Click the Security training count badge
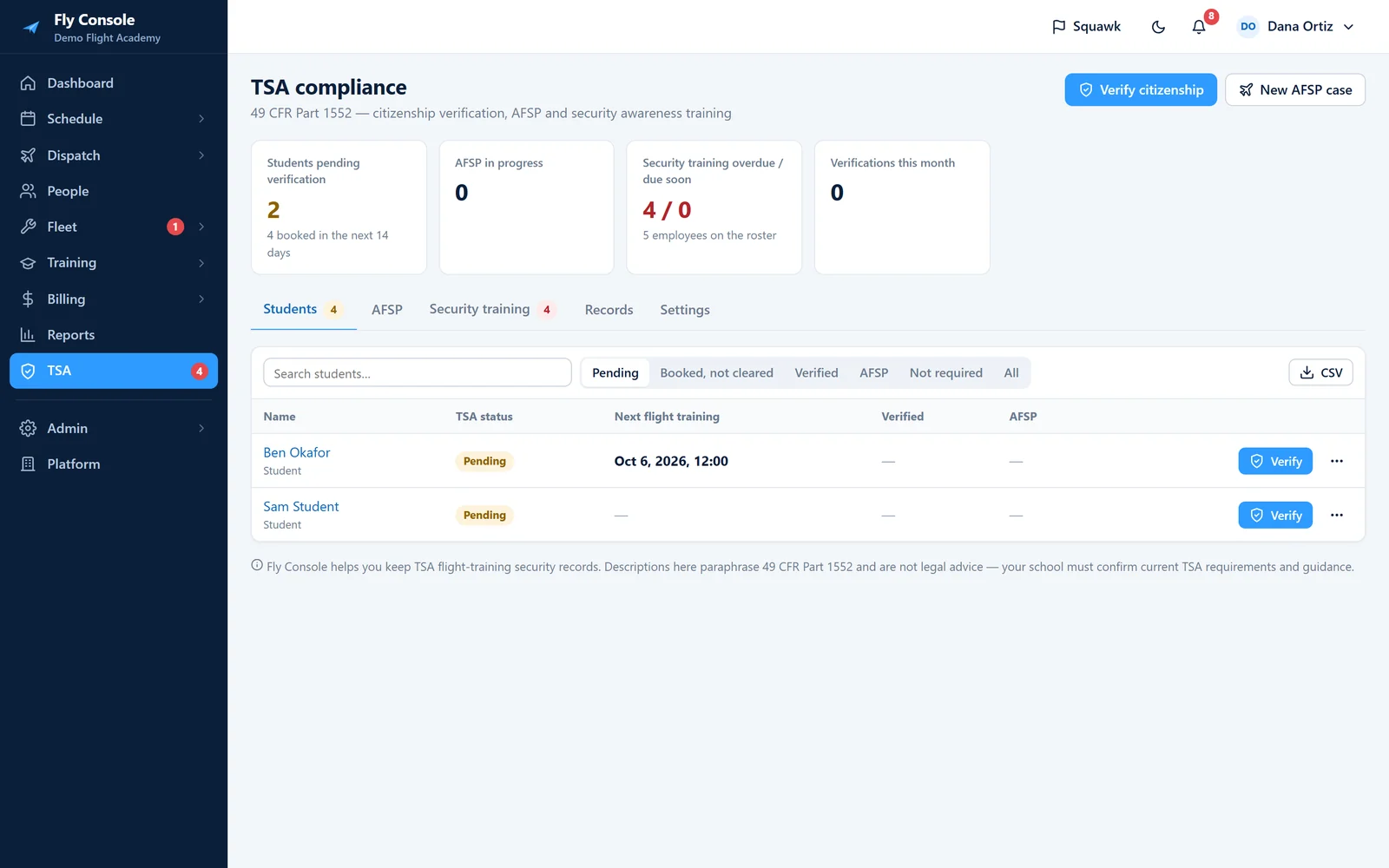This screenshot has width=1389, height=868. tap(546, 310)
